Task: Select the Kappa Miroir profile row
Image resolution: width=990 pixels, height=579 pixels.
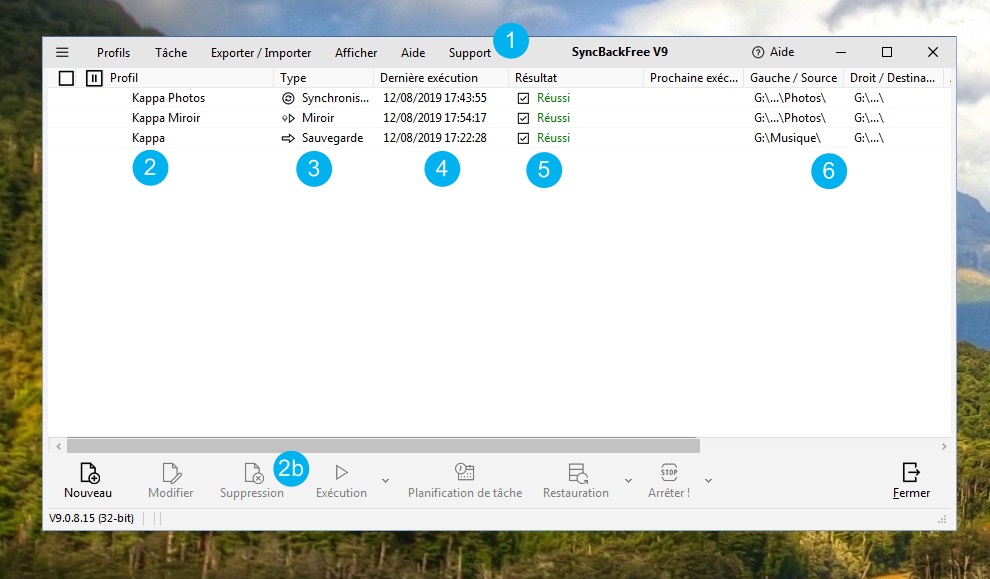Action: coord(499,118)
